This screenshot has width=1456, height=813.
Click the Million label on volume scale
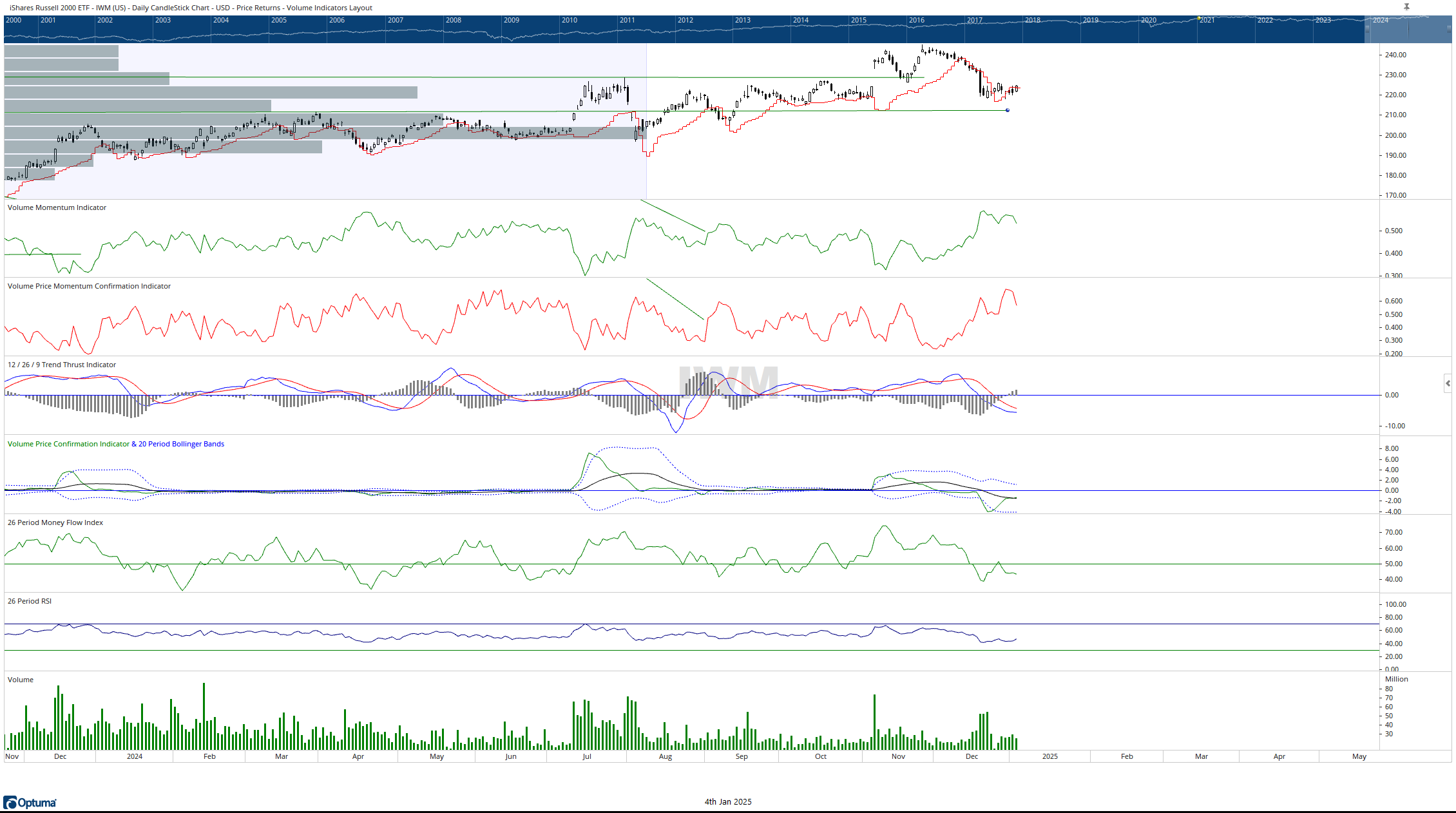point(1397,679)
